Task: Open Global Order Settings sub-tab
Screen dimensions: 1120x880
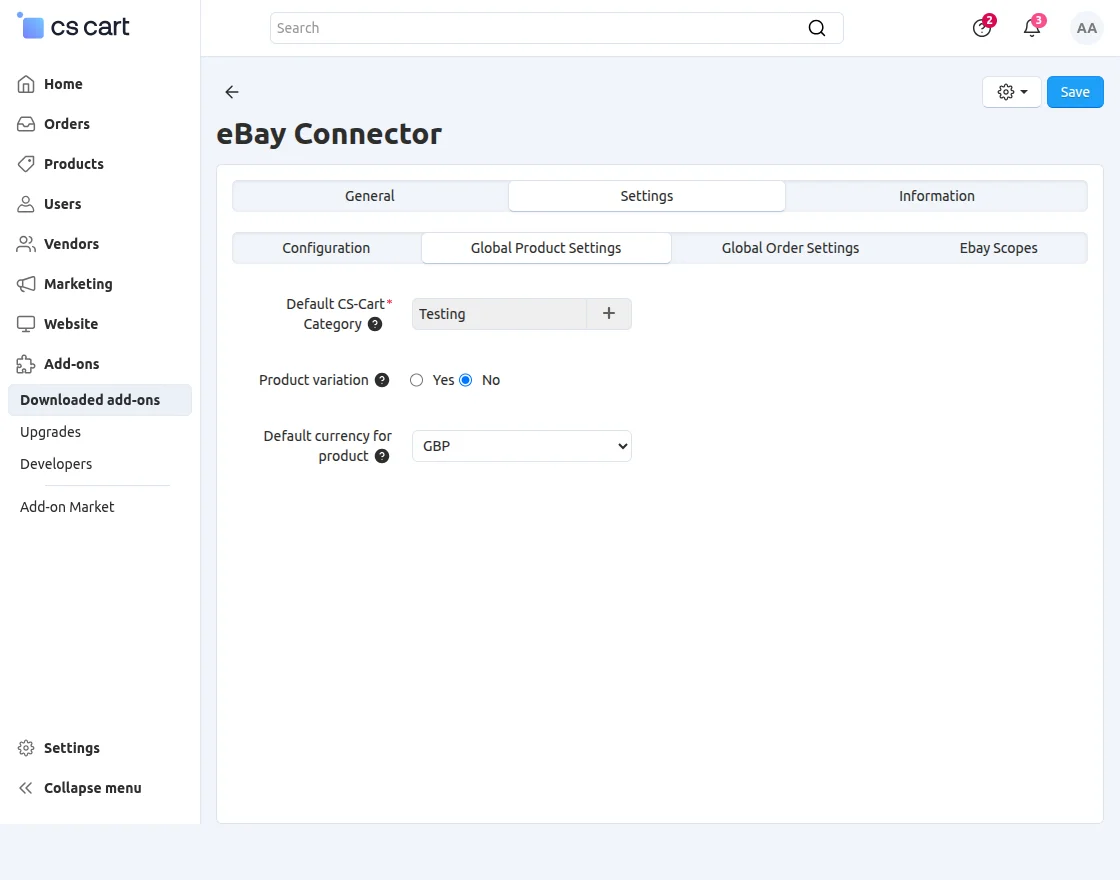Action: pos(790,248)
